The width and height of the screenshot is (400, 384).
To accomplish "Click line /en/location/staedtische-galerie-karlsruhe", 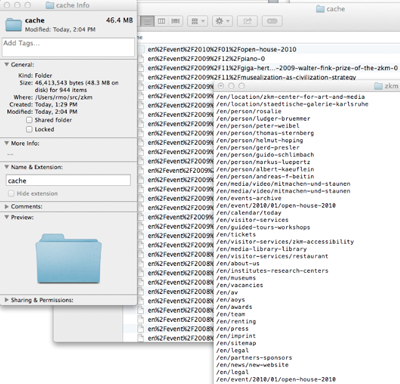I will (x=292, y=104).
